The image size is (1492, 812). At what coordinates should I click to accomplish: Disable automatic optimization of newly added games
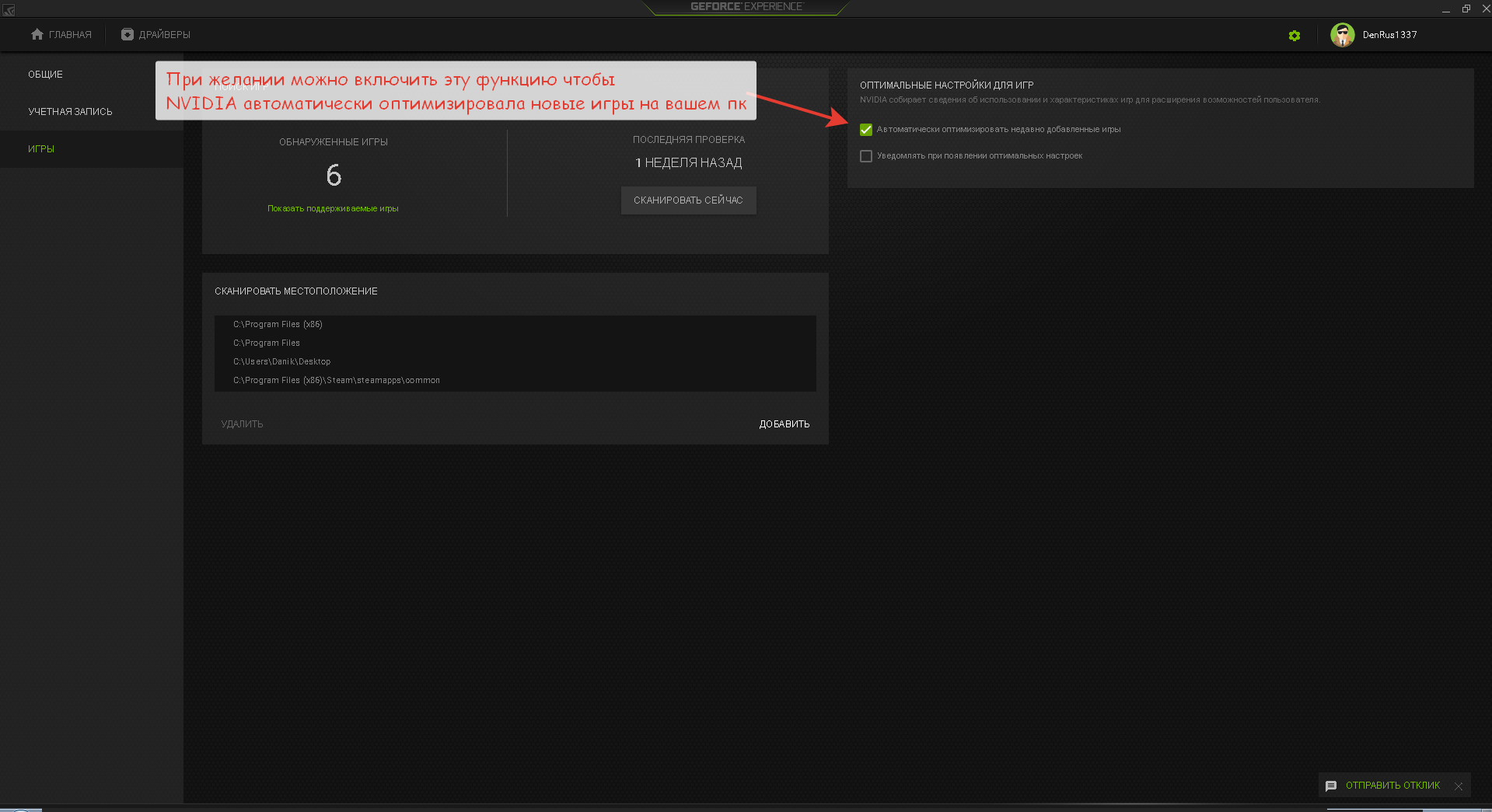pos(866,130)
